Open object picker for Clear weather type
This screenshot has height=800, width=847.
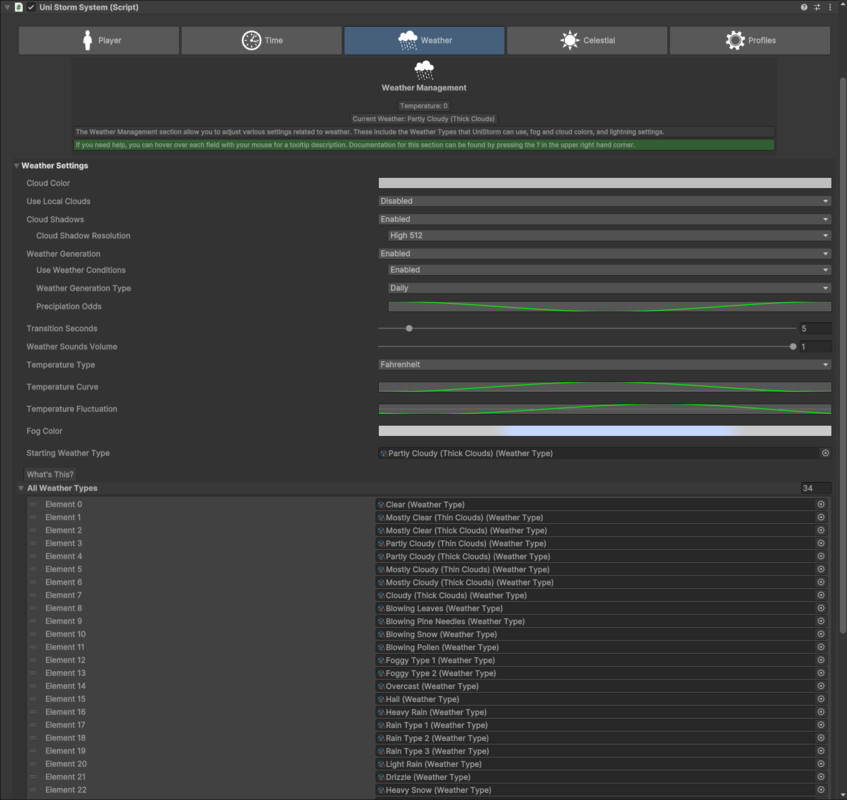(x=821, y=504)
